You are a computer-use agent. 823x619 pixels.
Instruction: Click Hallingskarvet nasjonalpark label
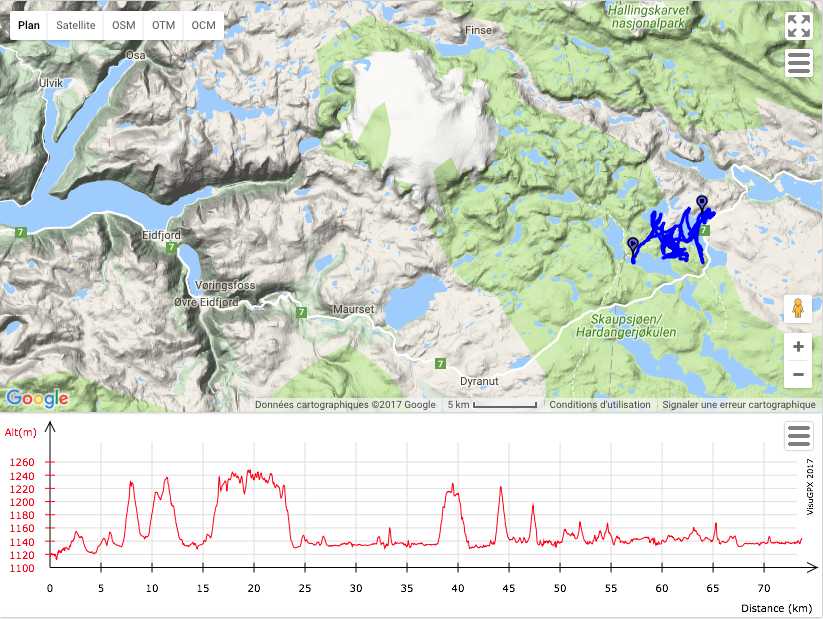point(648,17)
